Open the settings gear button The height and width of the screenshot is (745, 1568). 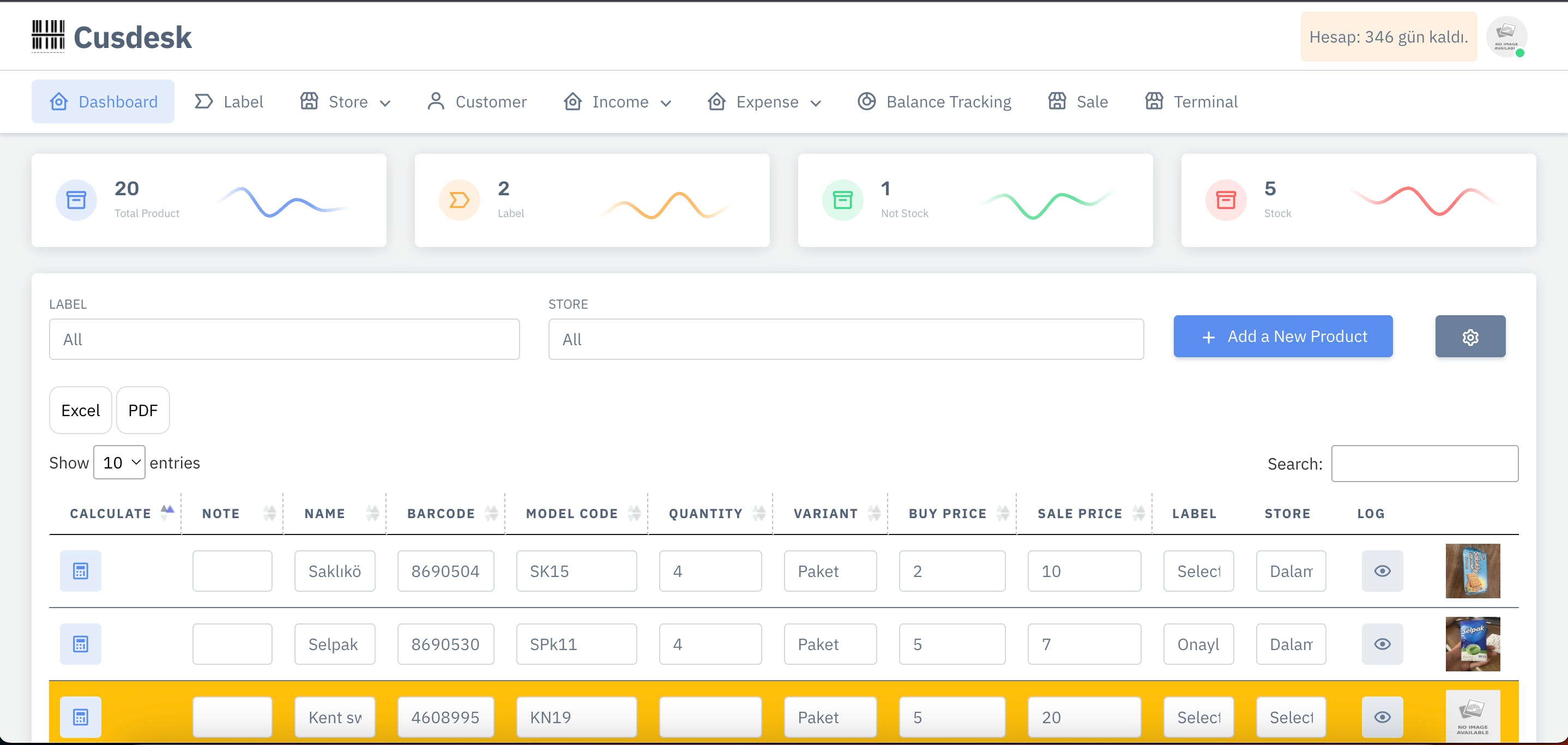(x=1470, y=337)
